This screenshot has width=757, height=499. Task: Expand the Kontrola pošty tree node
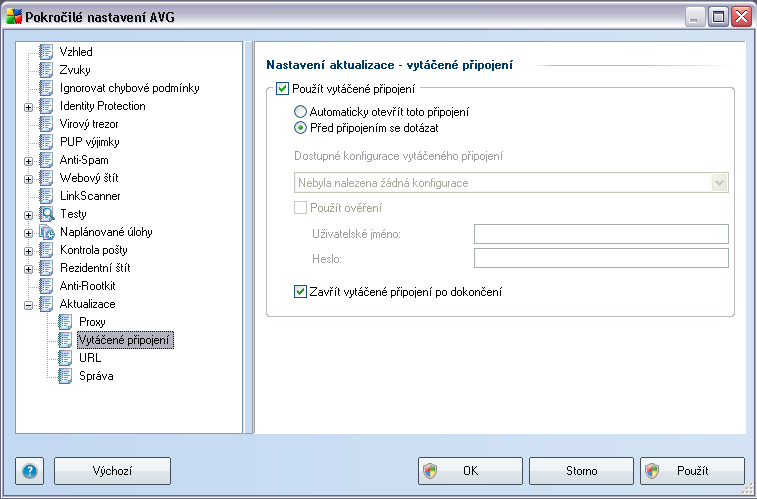point(28,251)
